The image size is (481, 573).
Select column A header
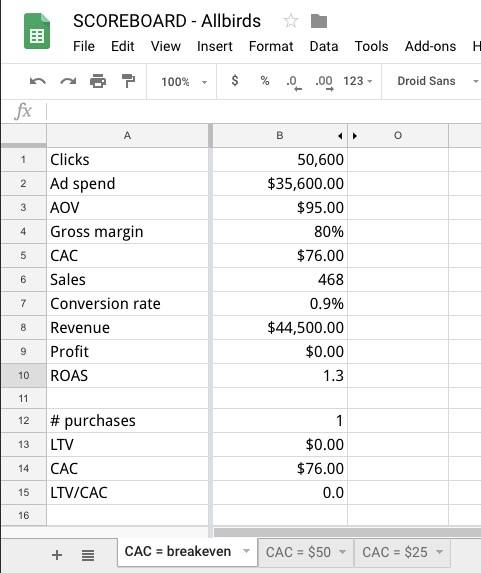(x=128, y=136)
